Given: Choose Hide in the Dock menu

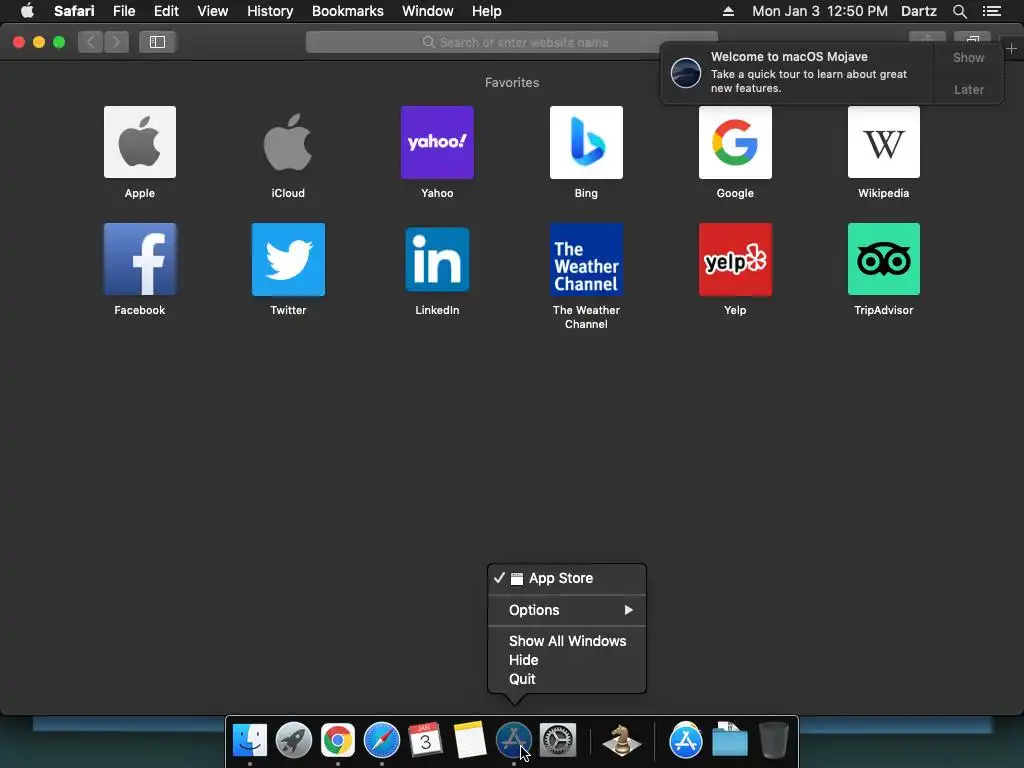Looking at the screenshot, I should pos(567,660).
